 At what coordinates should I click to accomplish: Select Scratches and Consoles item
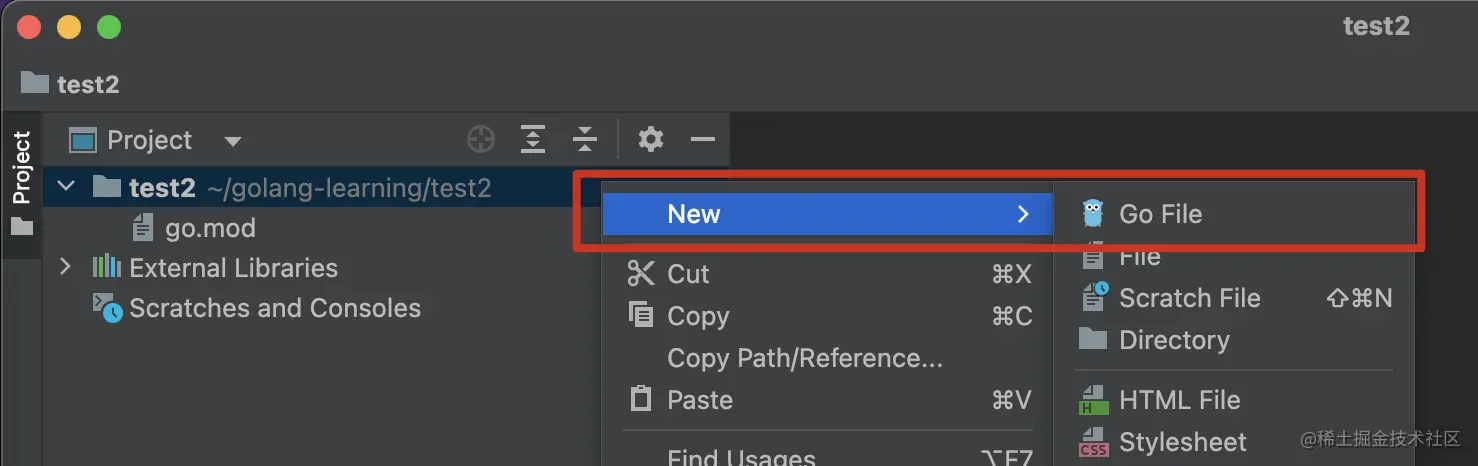click(x=274, y=308)
